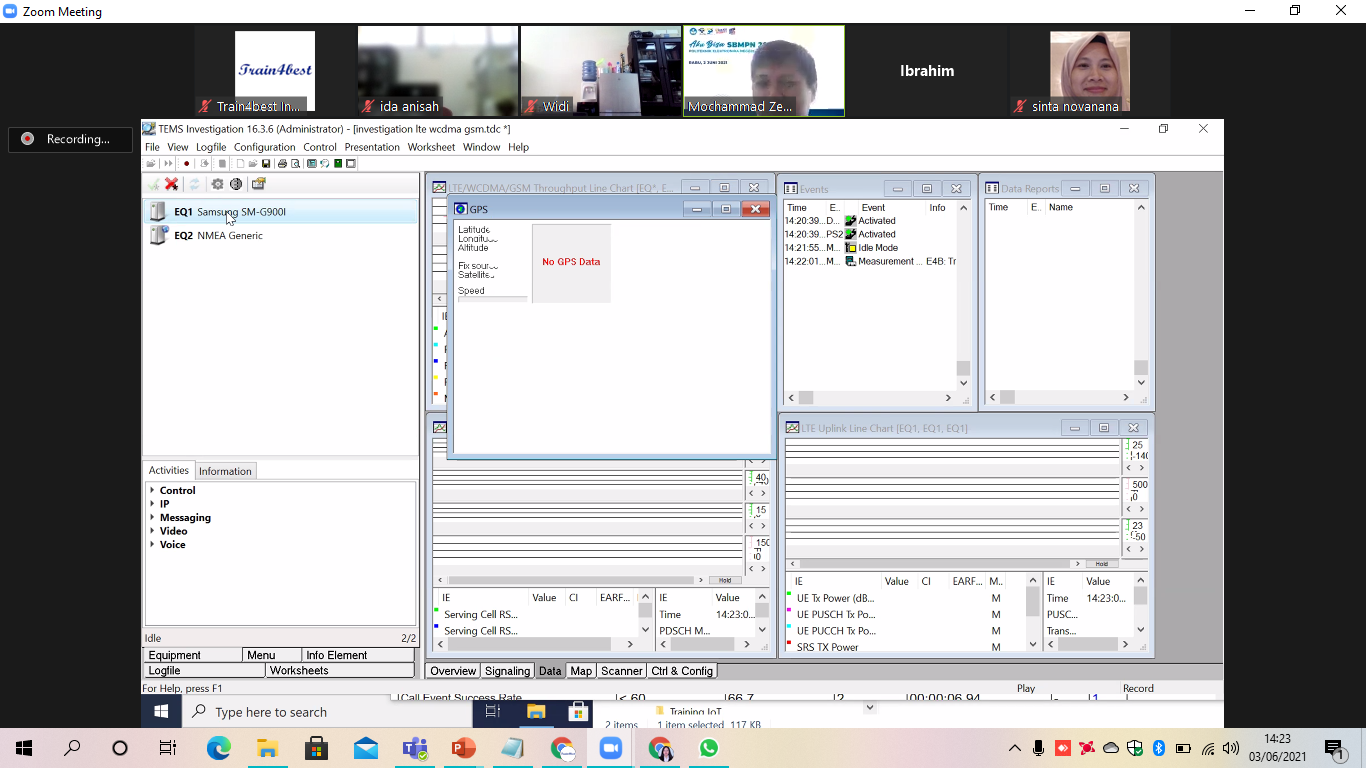This screenshot has height=768, width=1366.
Task: Click the Events window horizontal scrollbar
Action: click(x=870, y=397)
